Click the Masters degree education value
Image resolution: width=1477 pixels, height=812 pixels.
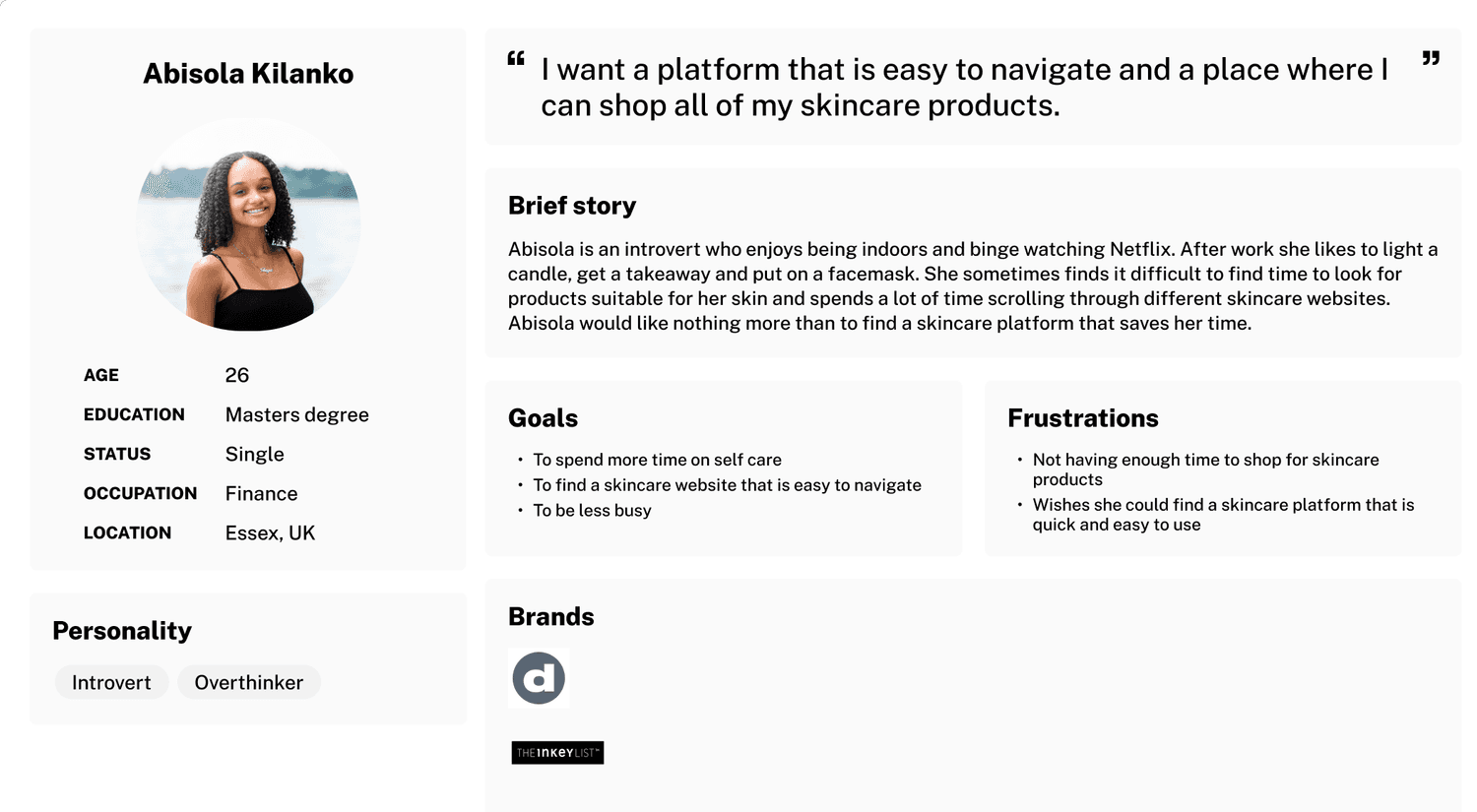pos(297,414)
